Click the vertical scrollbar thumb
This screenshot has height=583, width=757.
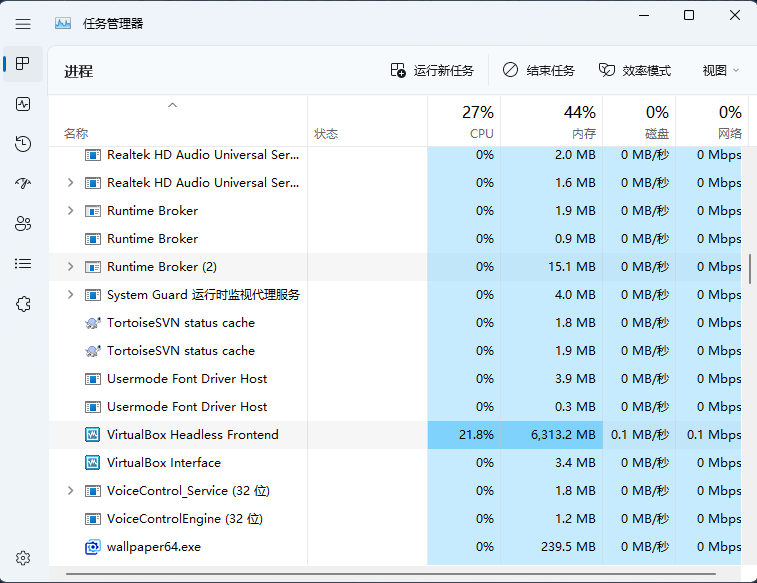pyautogui.click(x=750, y=268)
